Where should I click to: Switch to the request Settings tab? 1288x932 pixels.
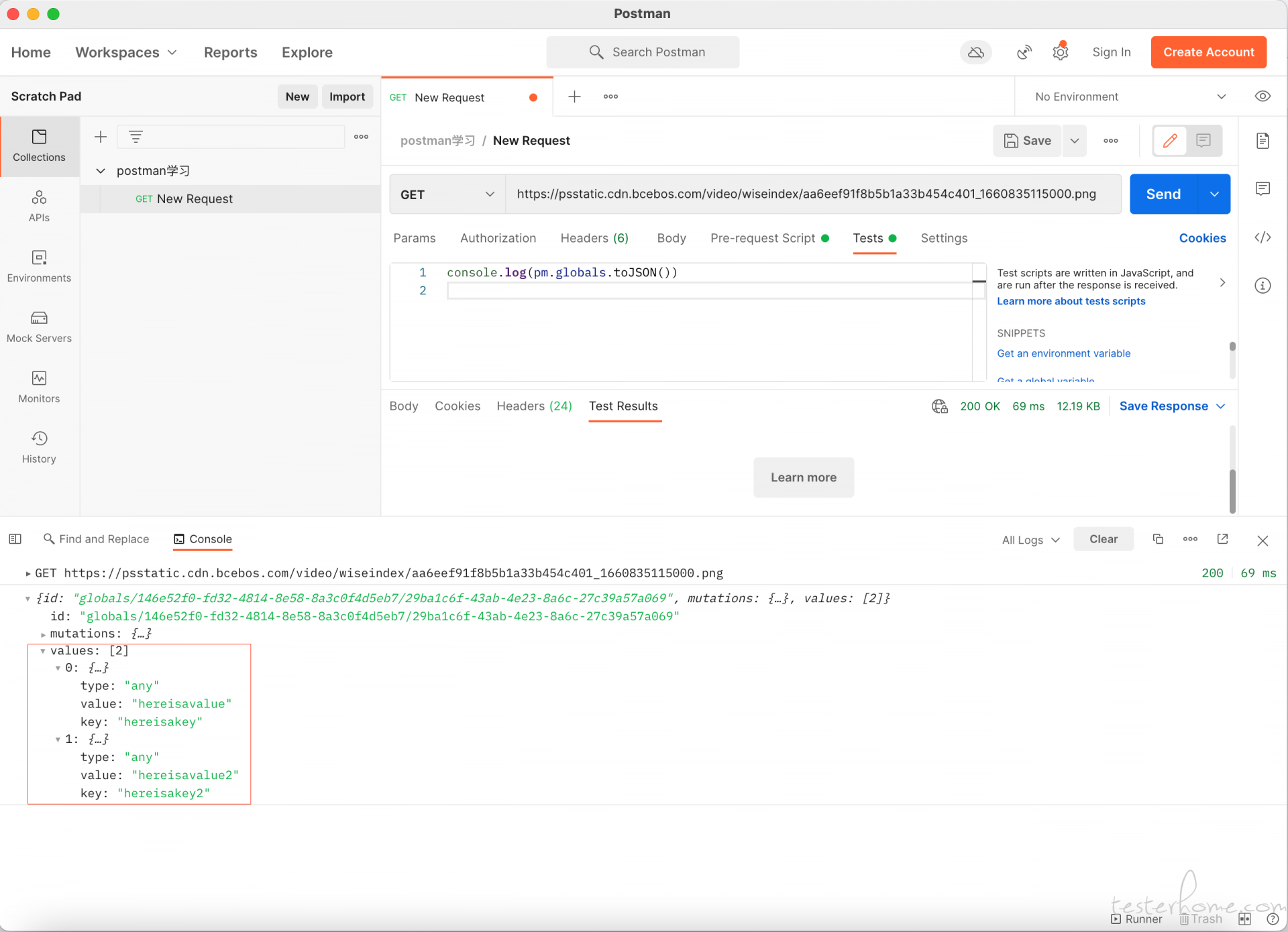pyautogui.click(x=944, y=238)
